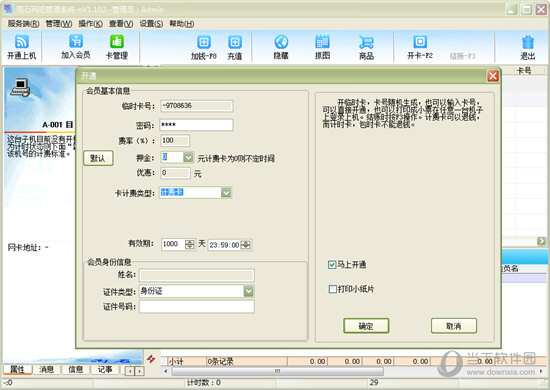Open the 帮助(H) menu
The width and height of the screenshot is (550, 390).
[182, 24]
